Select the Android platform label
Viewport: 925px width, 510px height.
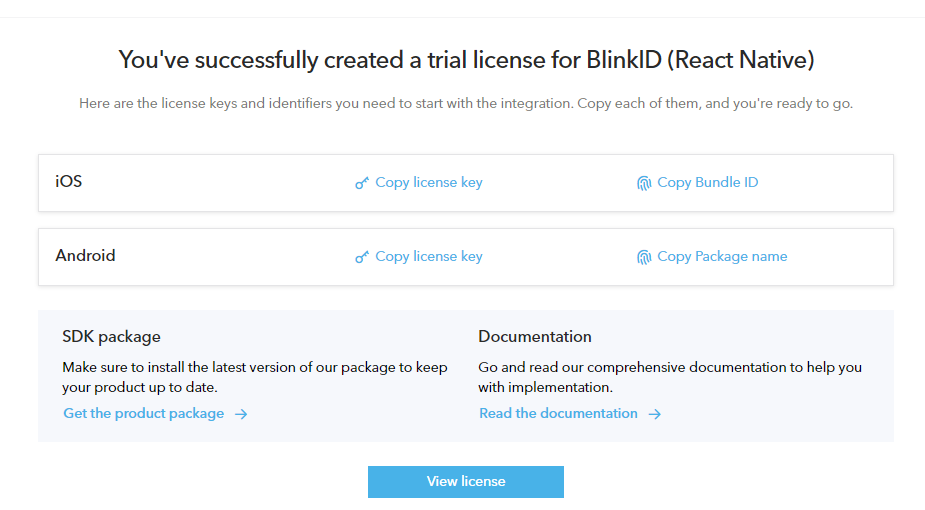(x=86, y=256)
